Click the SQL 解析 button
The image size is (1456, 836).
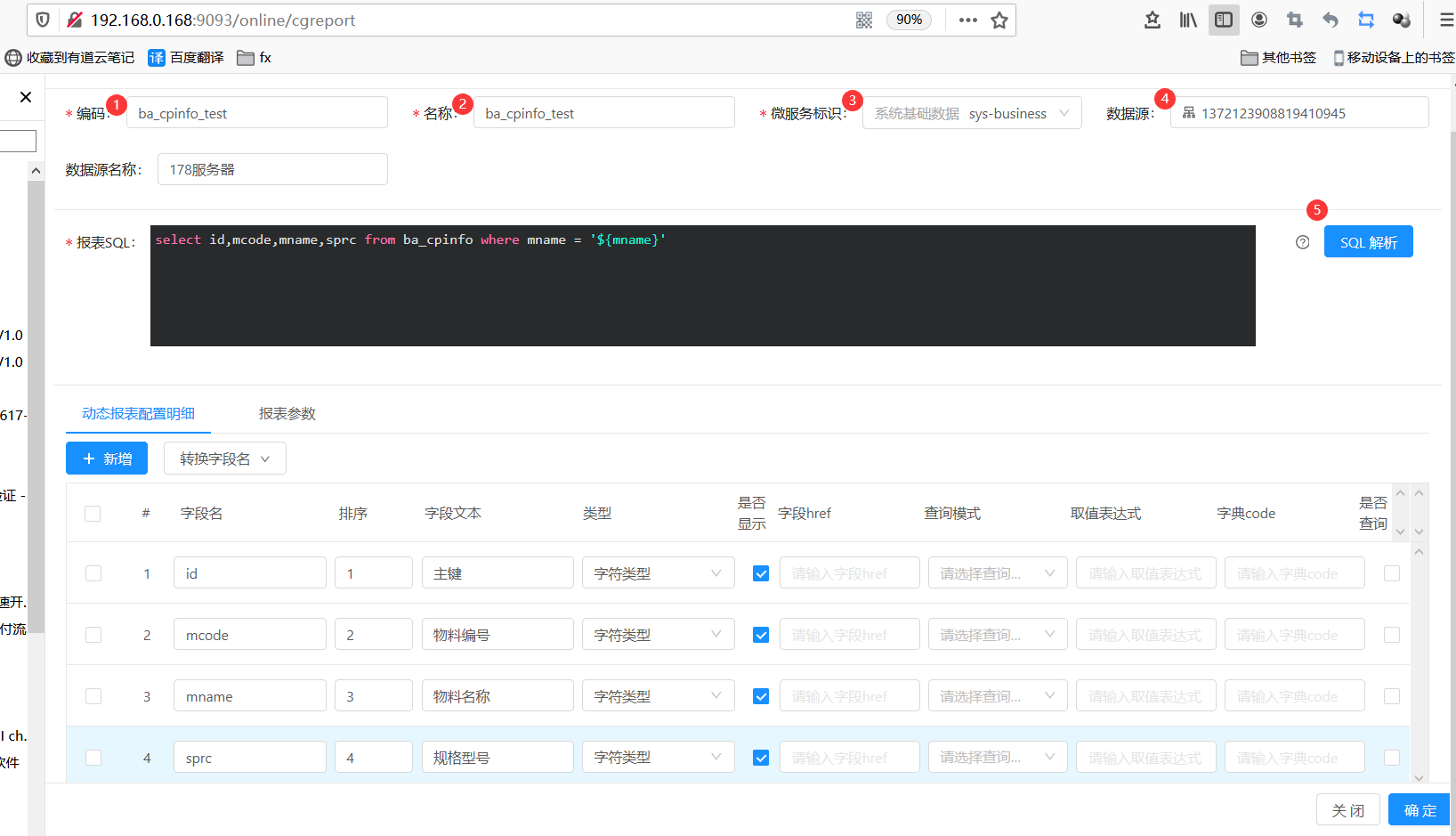click(1369, 242)
